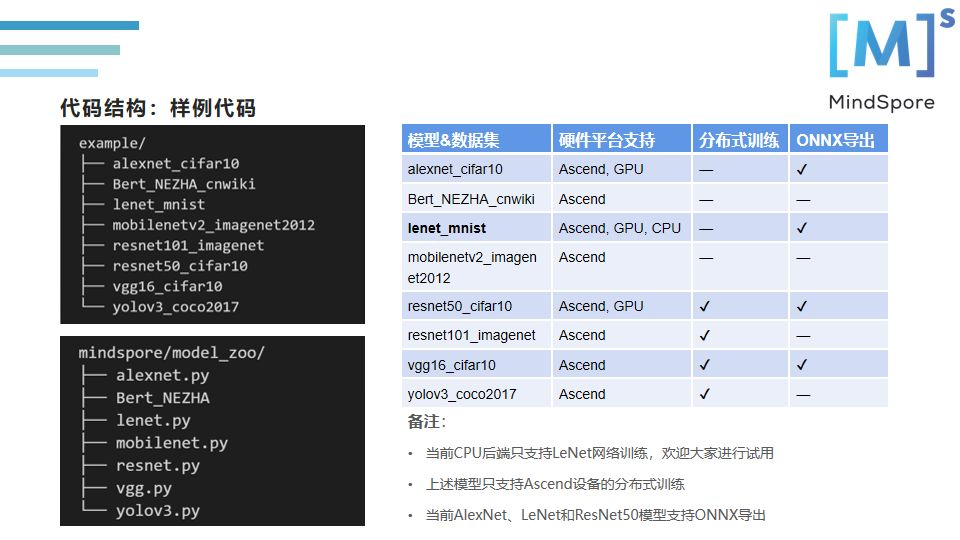
Task: Click the ONNX checkmark in resnet50_cifar10 row
Action: point(802,306)
